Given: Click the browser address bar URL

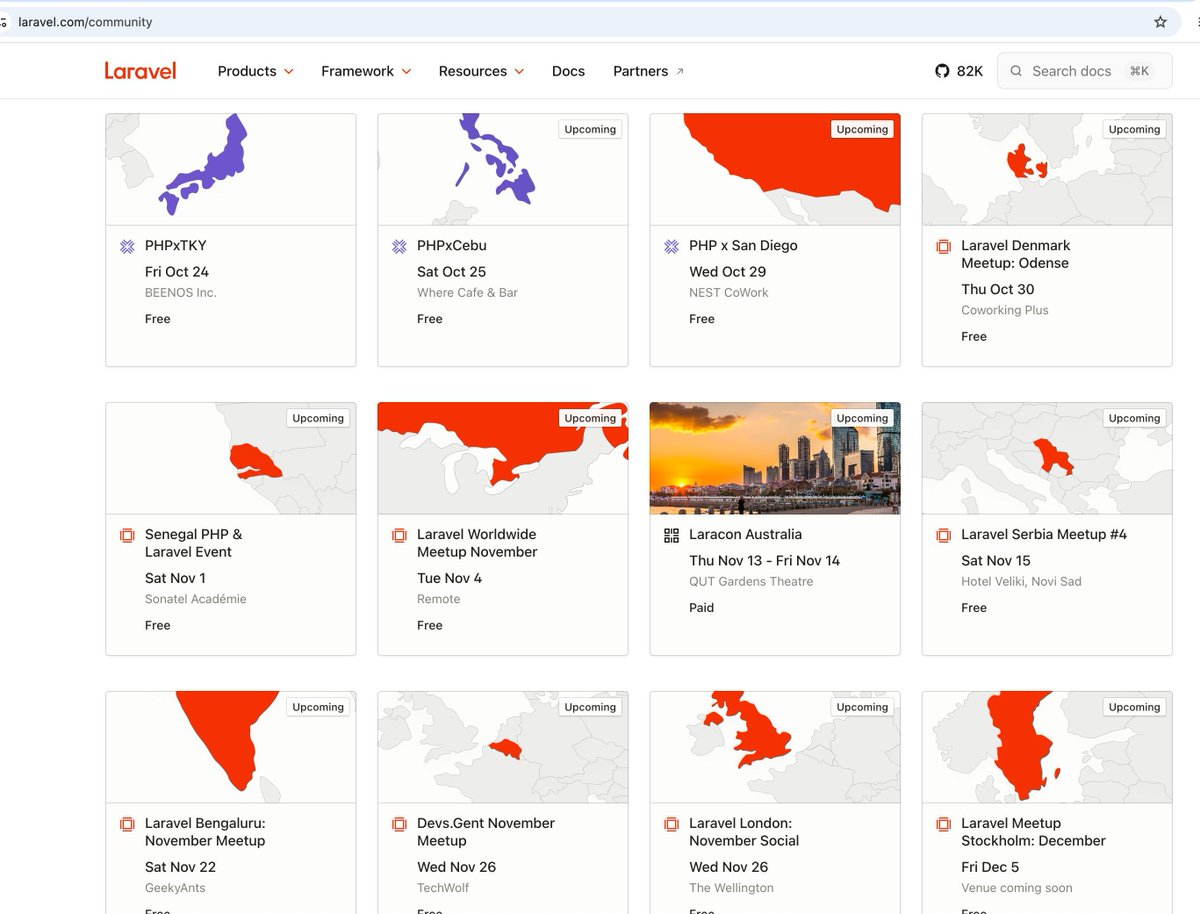Looking at the screenshot, I should coord(85,22).
